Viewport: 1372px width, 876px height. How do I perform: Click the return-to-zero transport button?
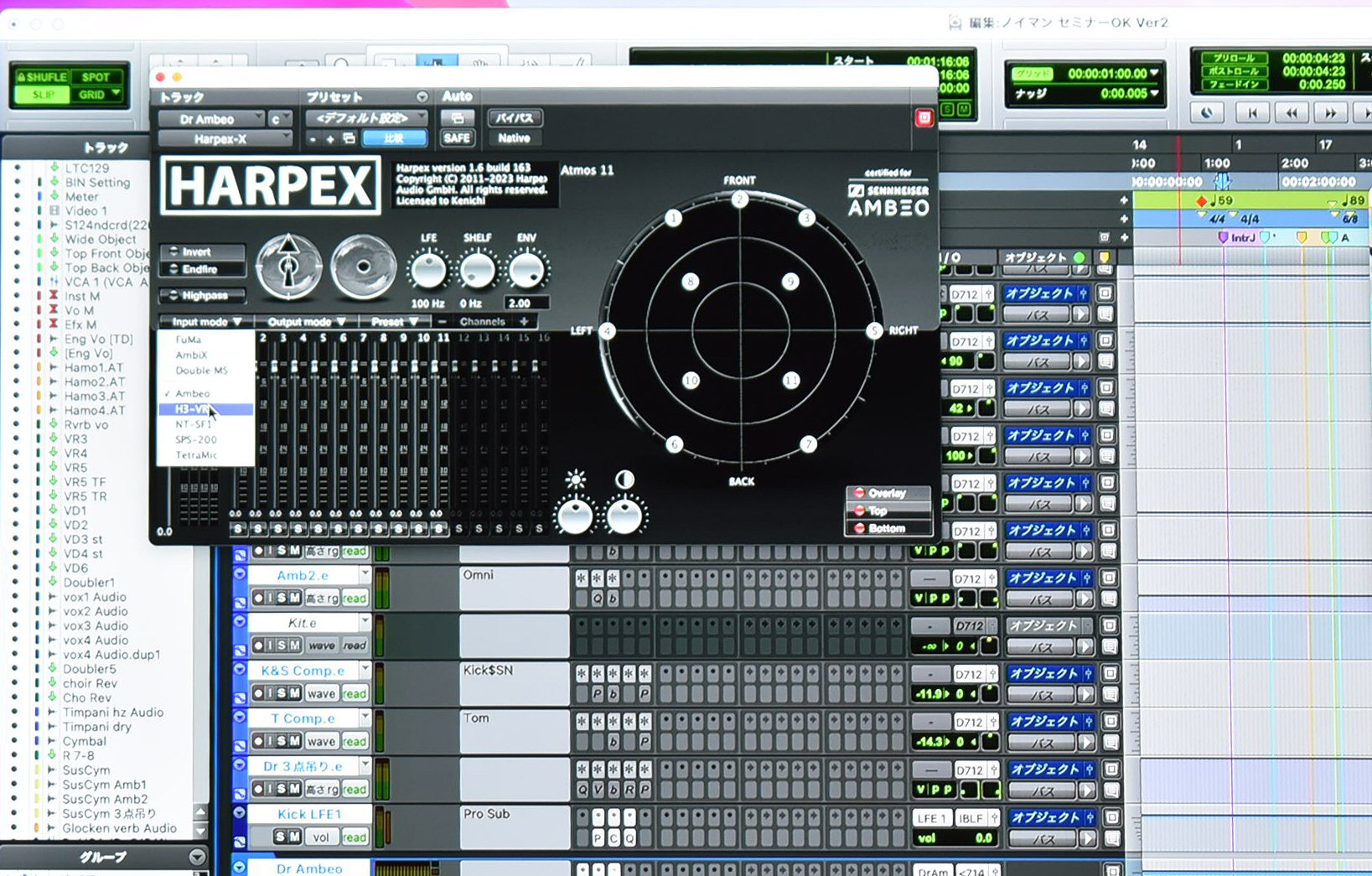pyautogui.click(x=1252, y=113)
